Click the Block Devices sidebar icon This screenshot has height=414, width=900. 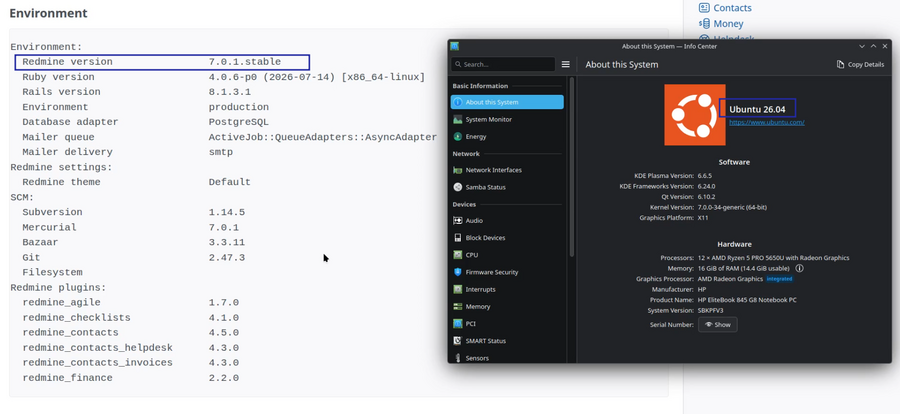click(457, 238)
